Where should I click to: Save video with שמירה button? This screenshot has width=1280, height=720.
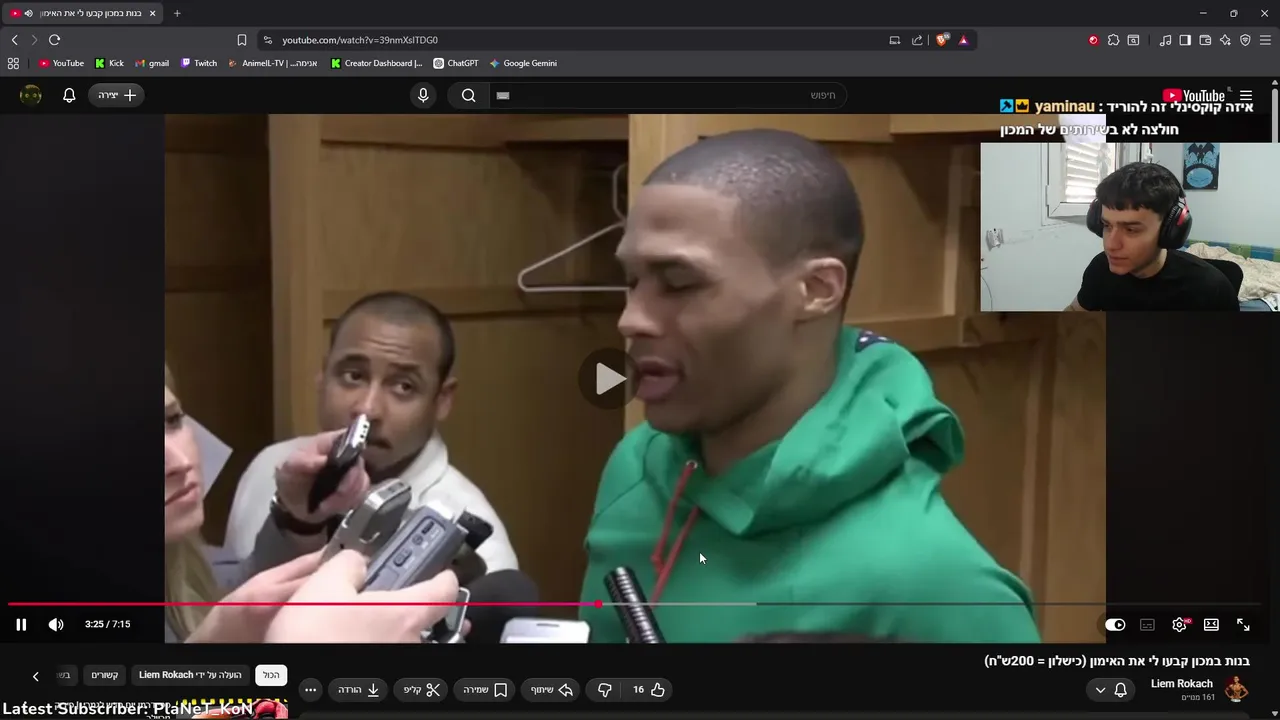pyautogui.click(x=486, y=689)
